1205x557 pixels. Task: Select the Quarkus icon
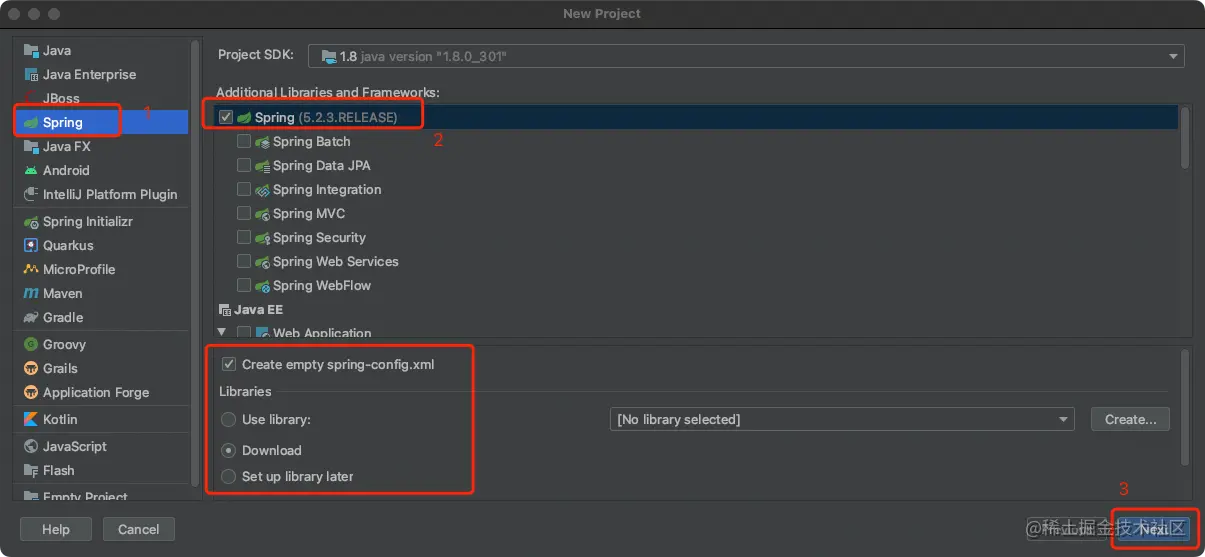click(x=31, y=246)
